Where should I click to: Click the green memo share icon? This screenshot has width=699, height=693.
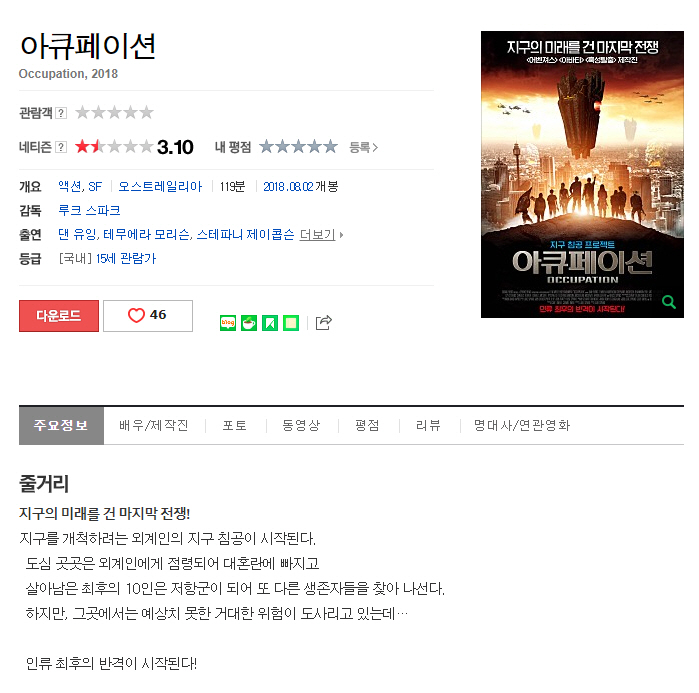click(291, 323)
